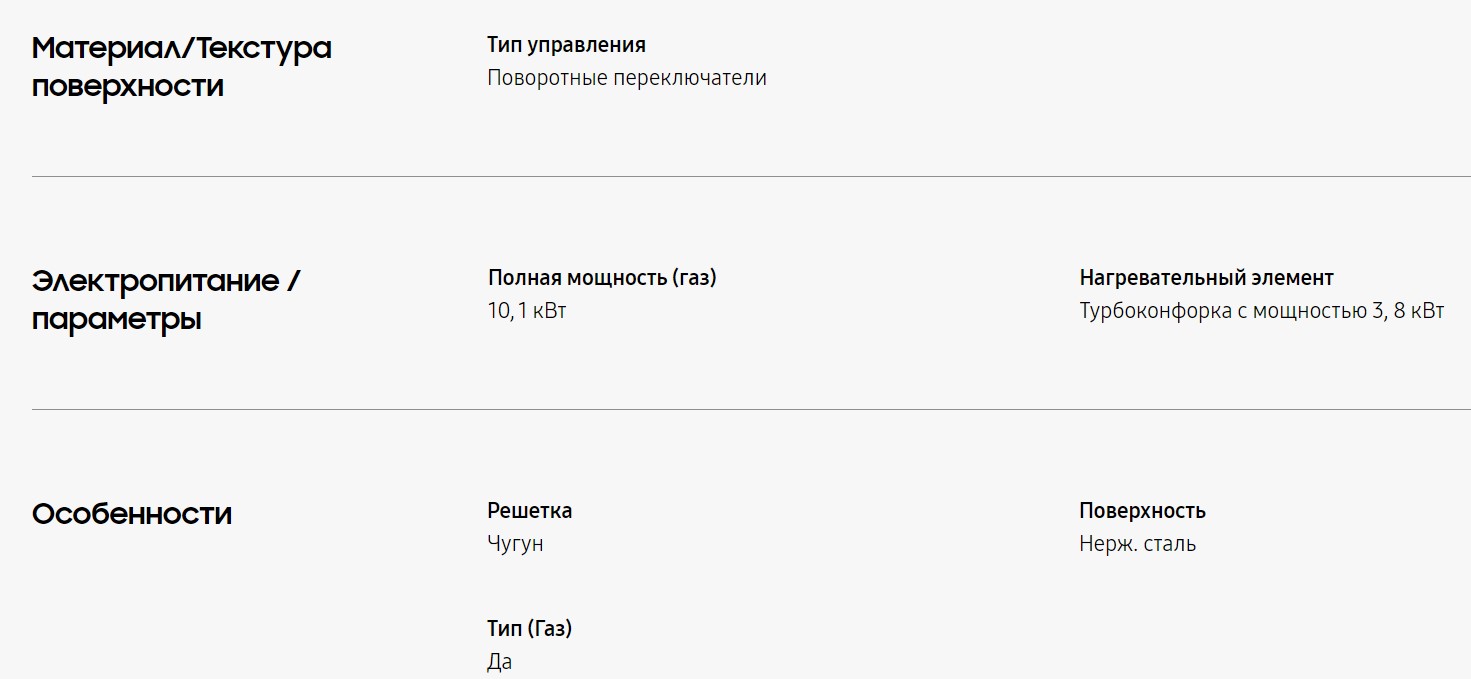Click the word 'Электропитание' in the heading
Image resolution: width=1471 pixels, height=679 pixels.
pos(155,281)
